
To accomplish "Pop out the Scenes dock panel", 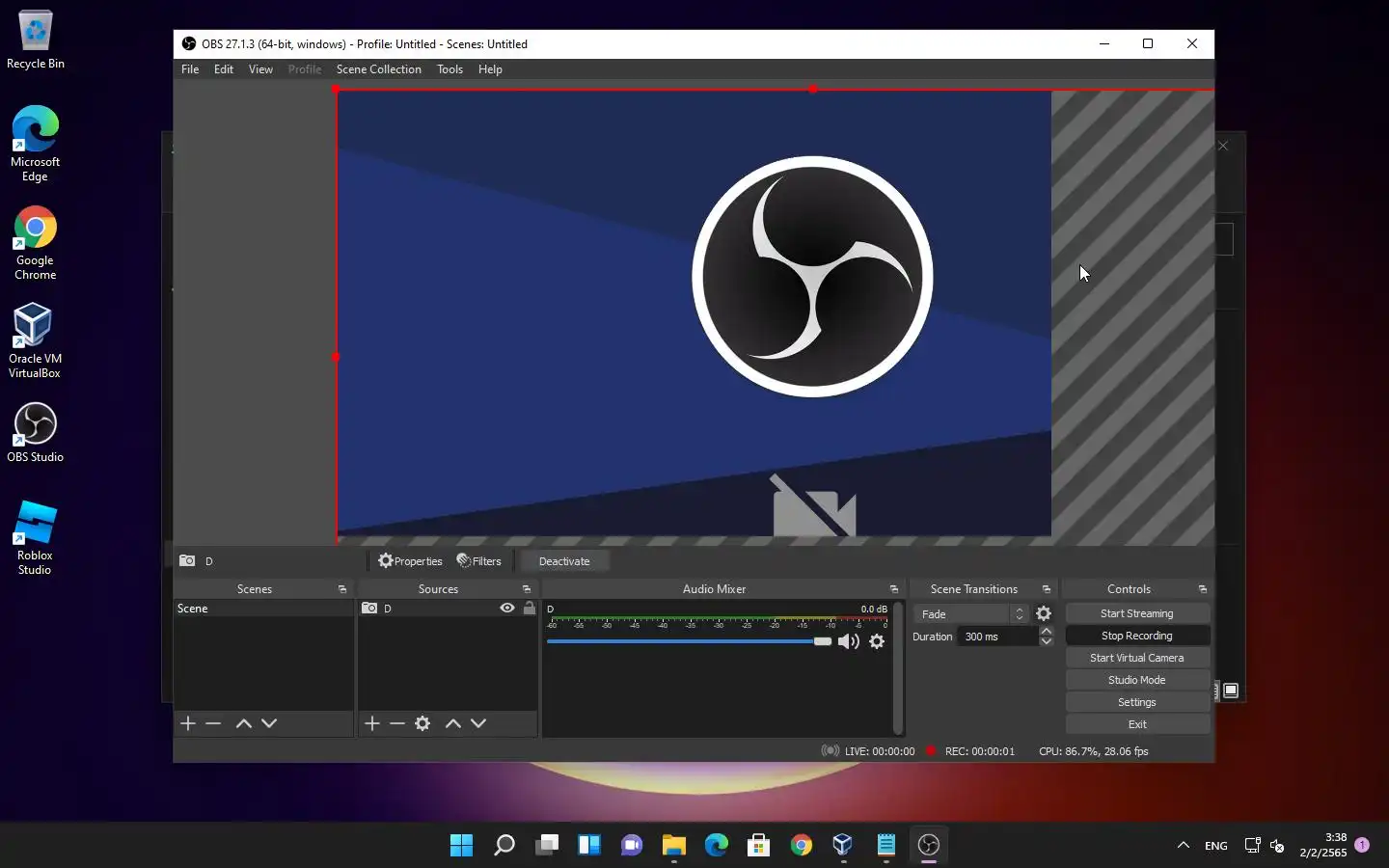I will tap(342, 589).
